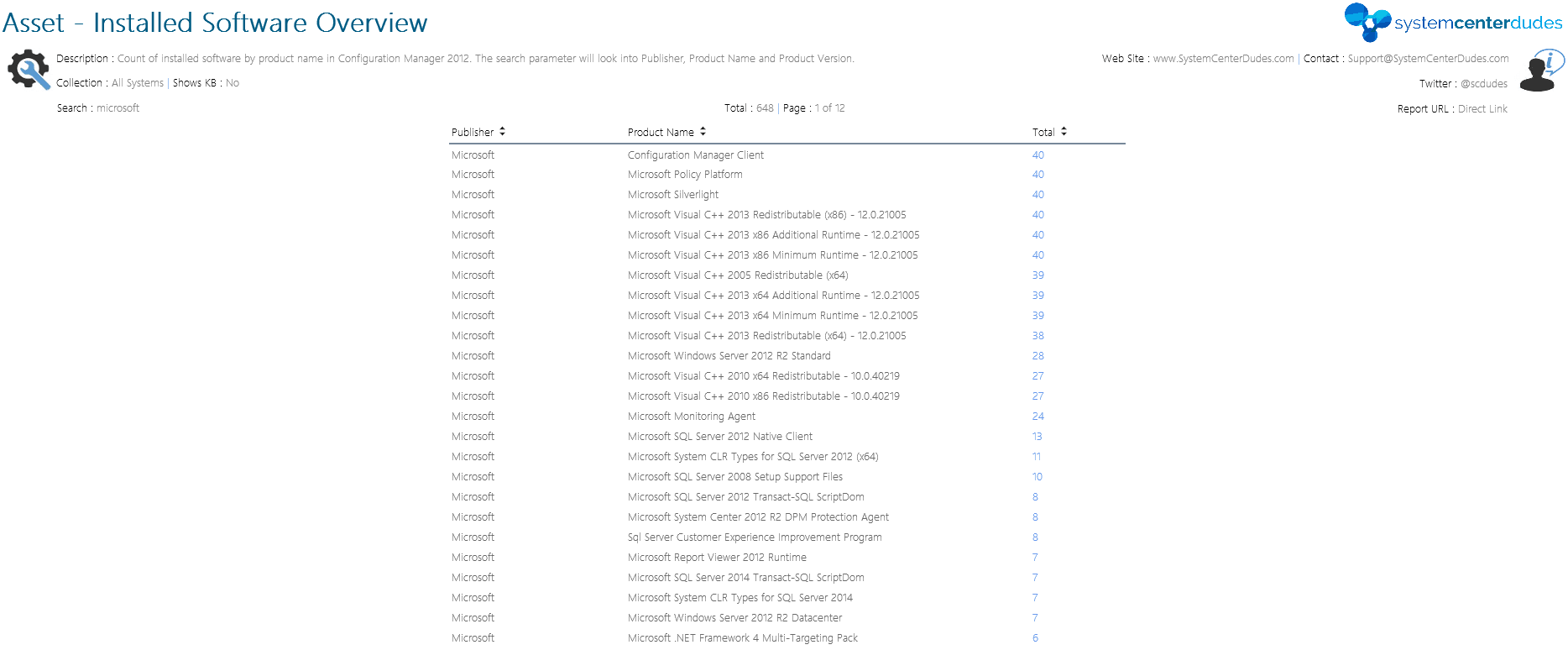Open the Direct Link report URL
Screen dimensions: 1568x650
(x=1482, y=109)
